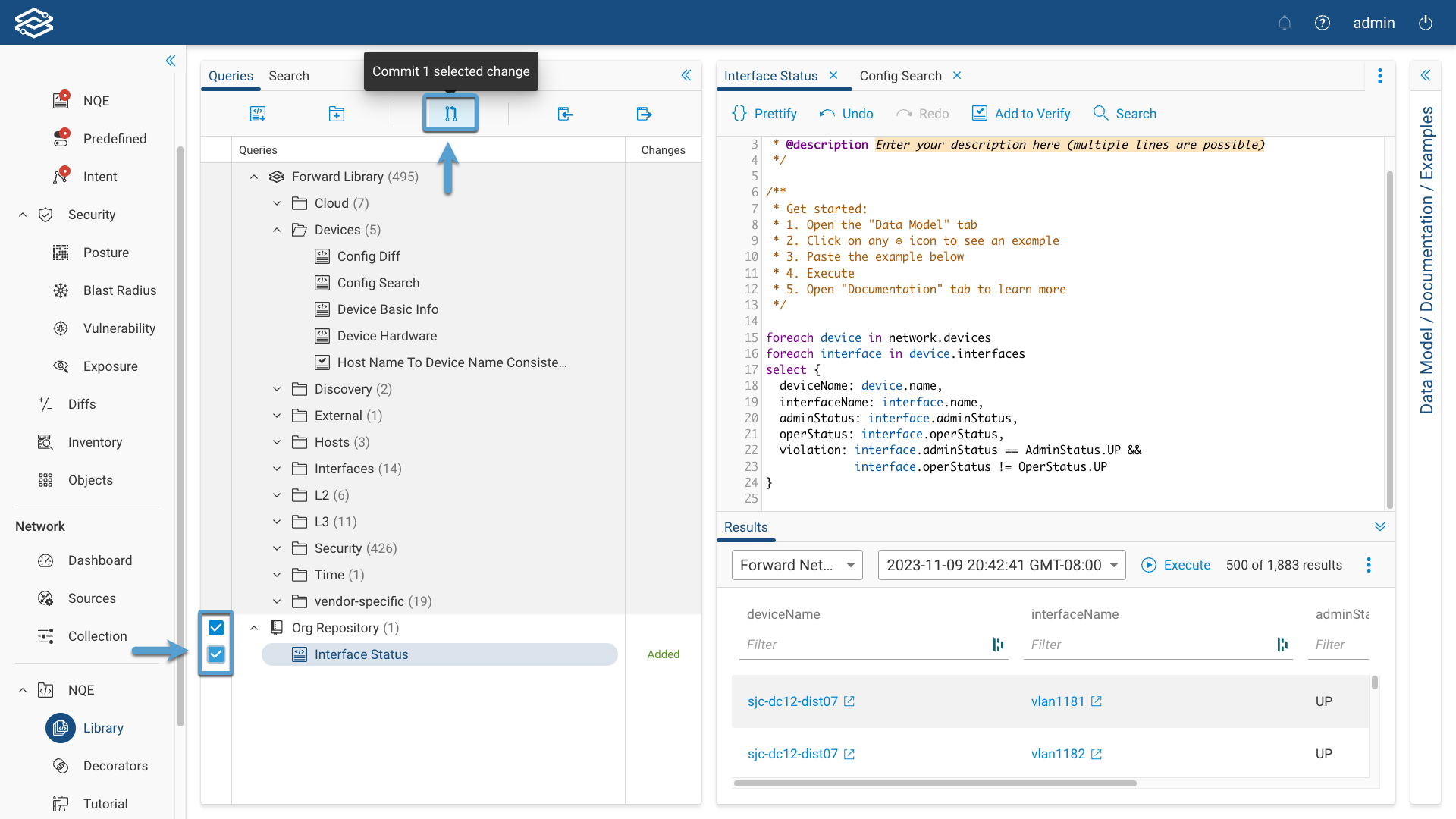Collapse the Devices folder
This screenshot has height=819, width=1456.
point(277,230)
